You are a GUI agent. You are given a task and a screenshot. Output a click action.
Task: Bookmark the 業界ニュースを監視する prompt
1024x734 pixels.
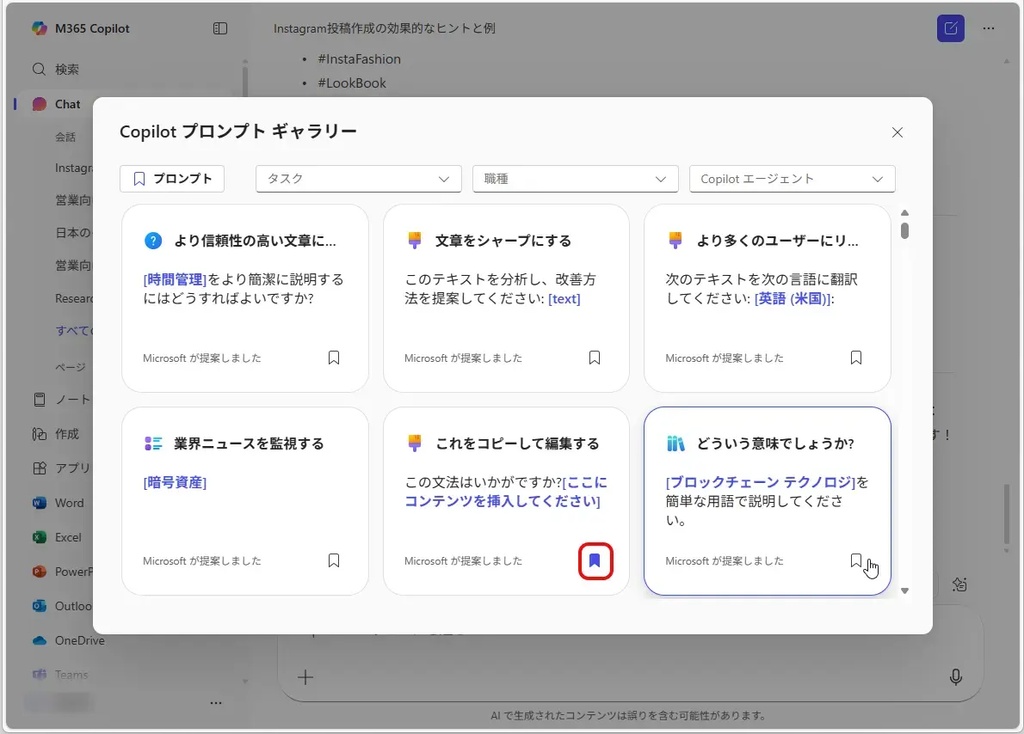[334, 561]
